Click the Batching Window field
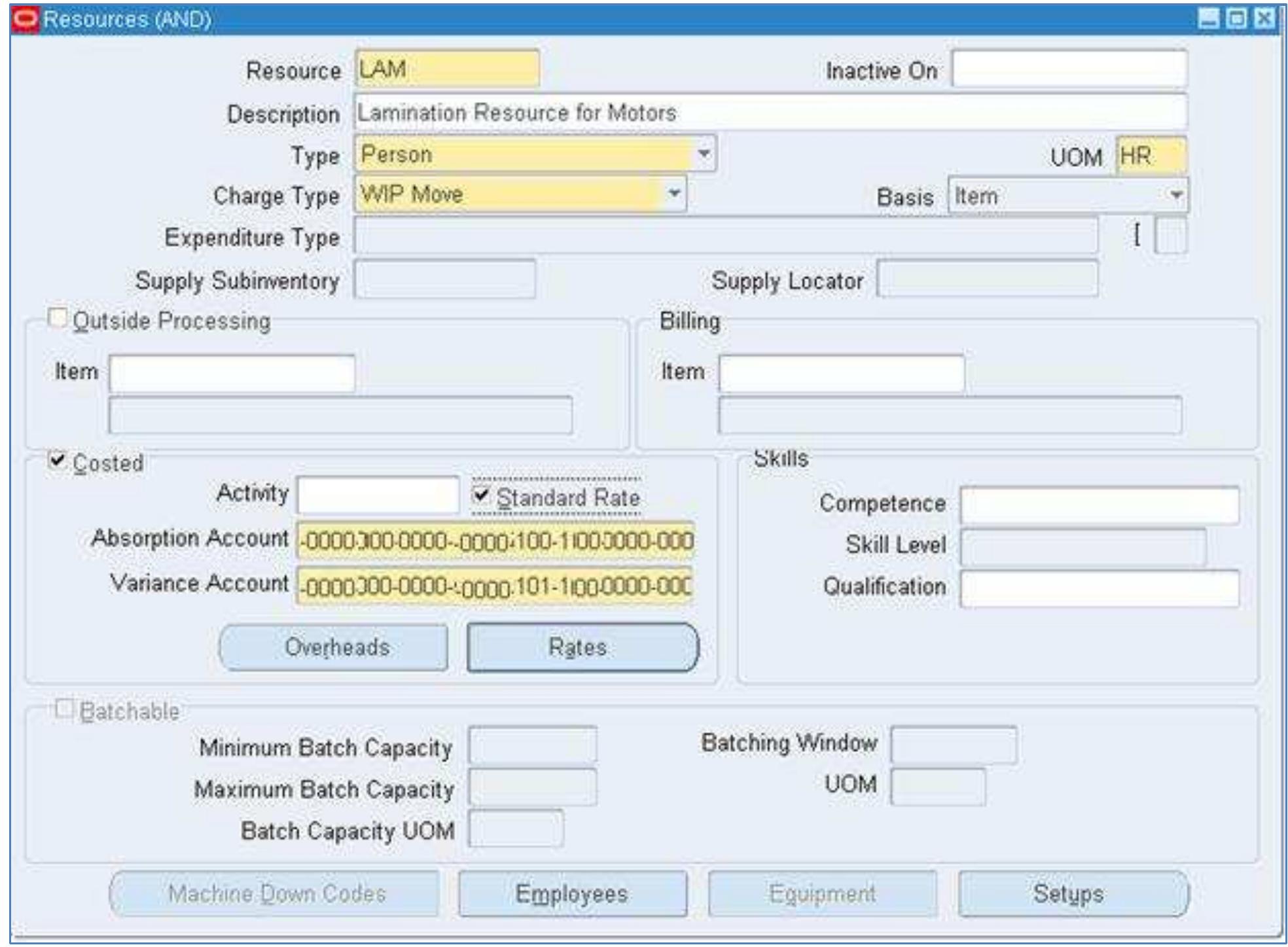Image resolution: width=1288 pixels, height=947 pixels. point(954,745)
